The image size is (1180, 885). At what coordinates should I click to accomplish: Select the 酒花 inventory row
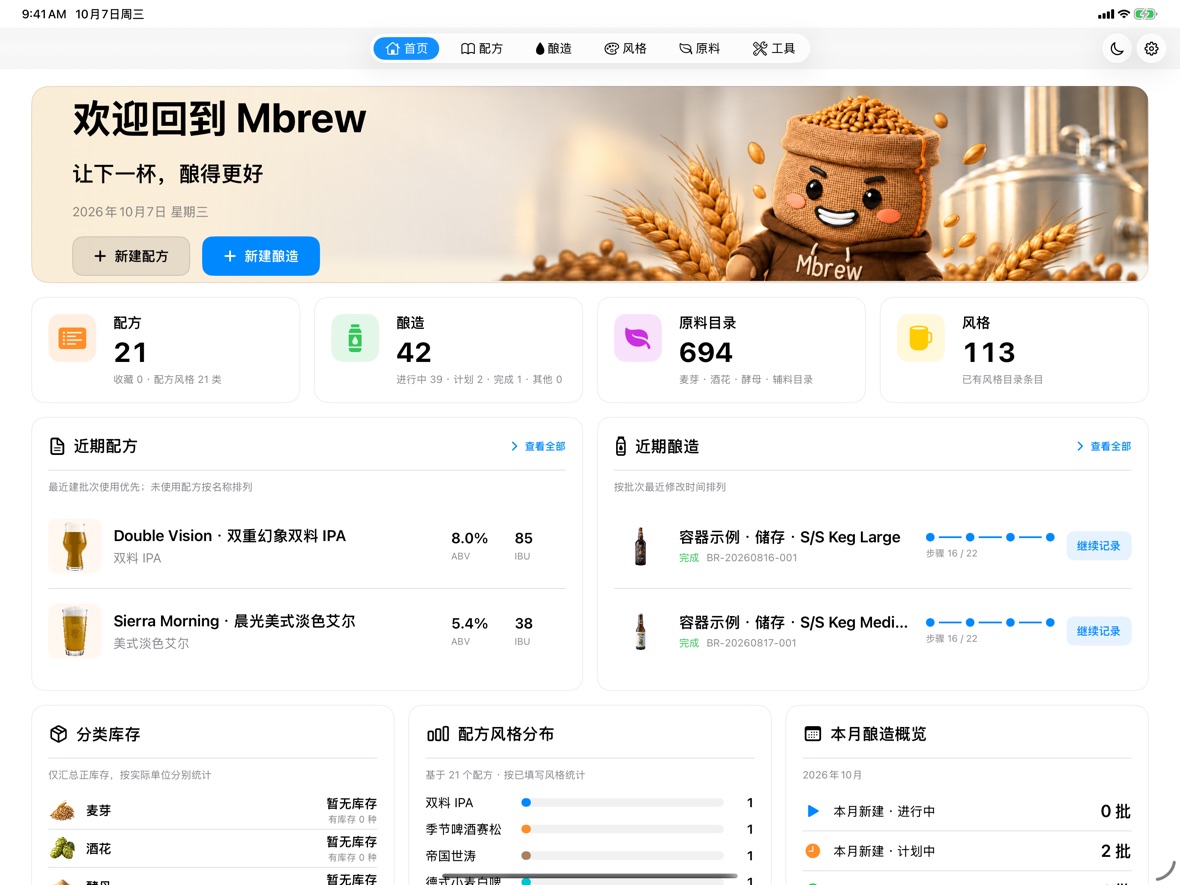point(213,849)
